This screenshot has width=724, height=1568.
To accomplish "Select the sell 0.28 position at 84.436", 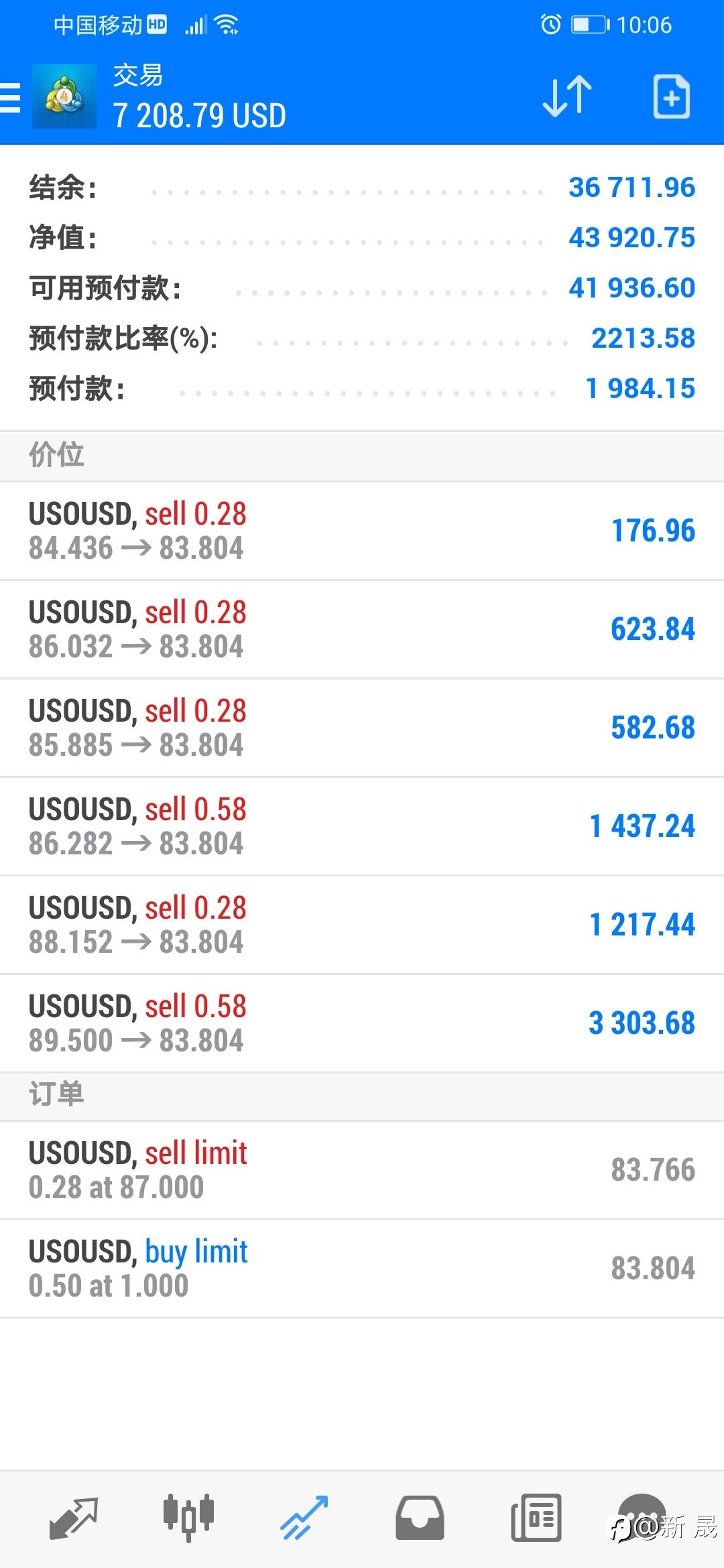I will [x=362, y=531].
